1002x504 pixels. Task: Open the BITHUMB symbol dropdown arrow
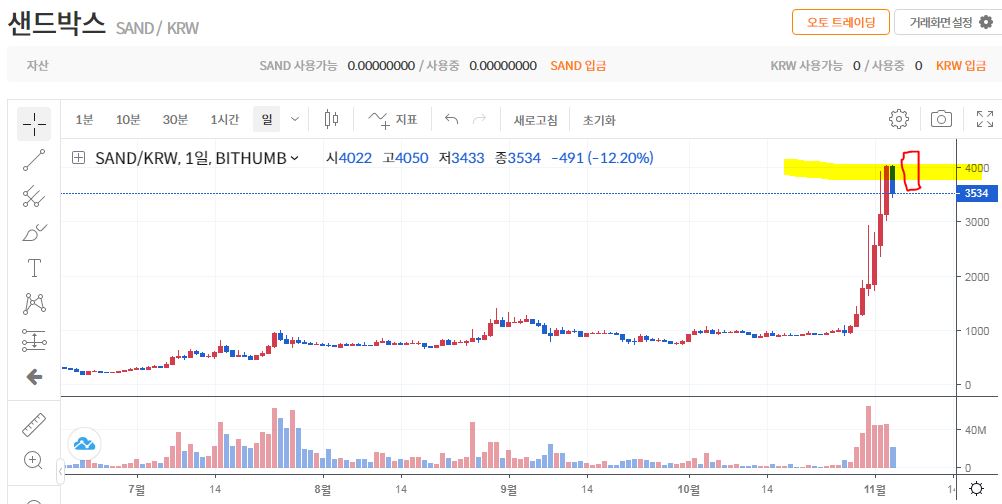point(295,158)
